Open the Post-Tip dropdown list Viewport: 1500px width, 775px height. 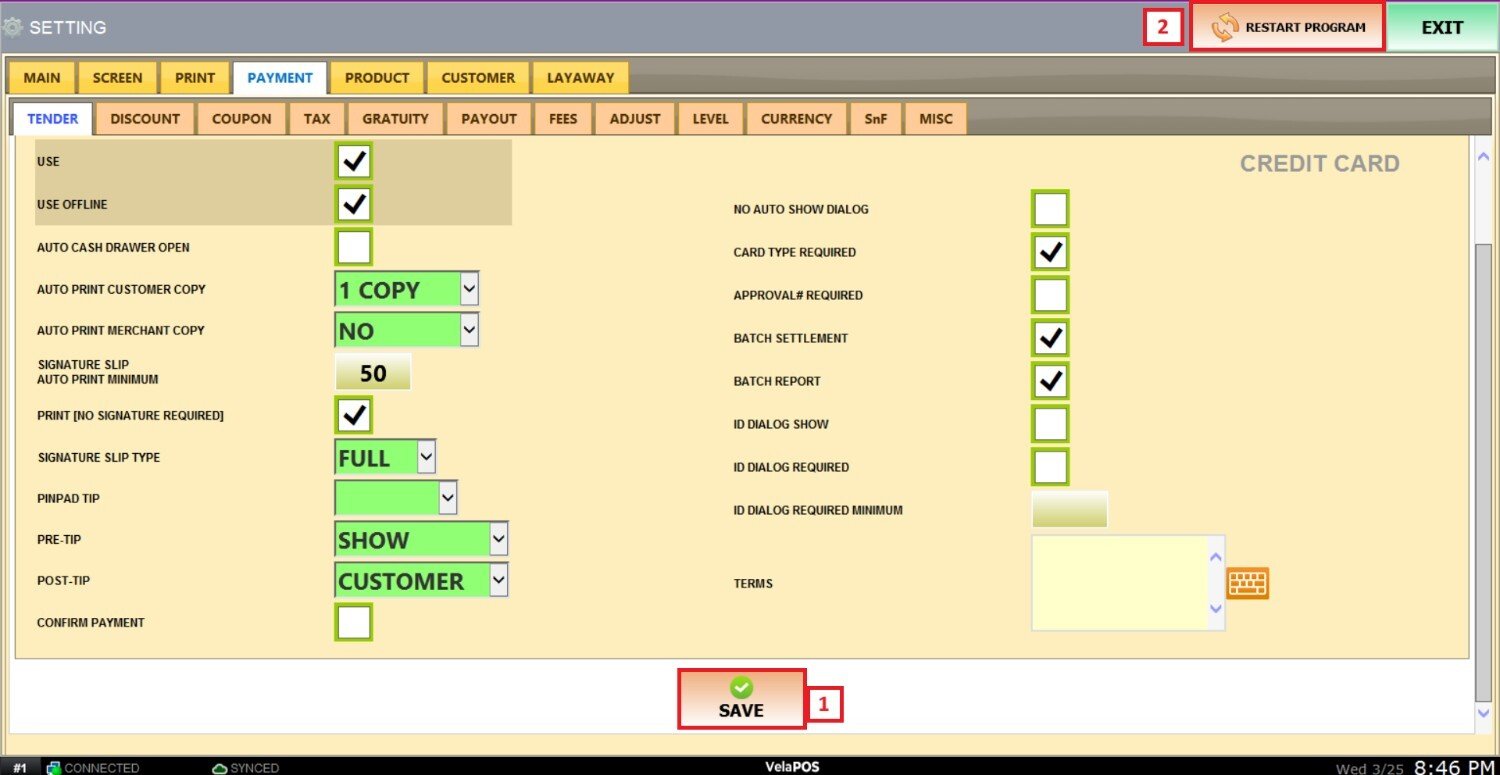(x=498, y=581)
